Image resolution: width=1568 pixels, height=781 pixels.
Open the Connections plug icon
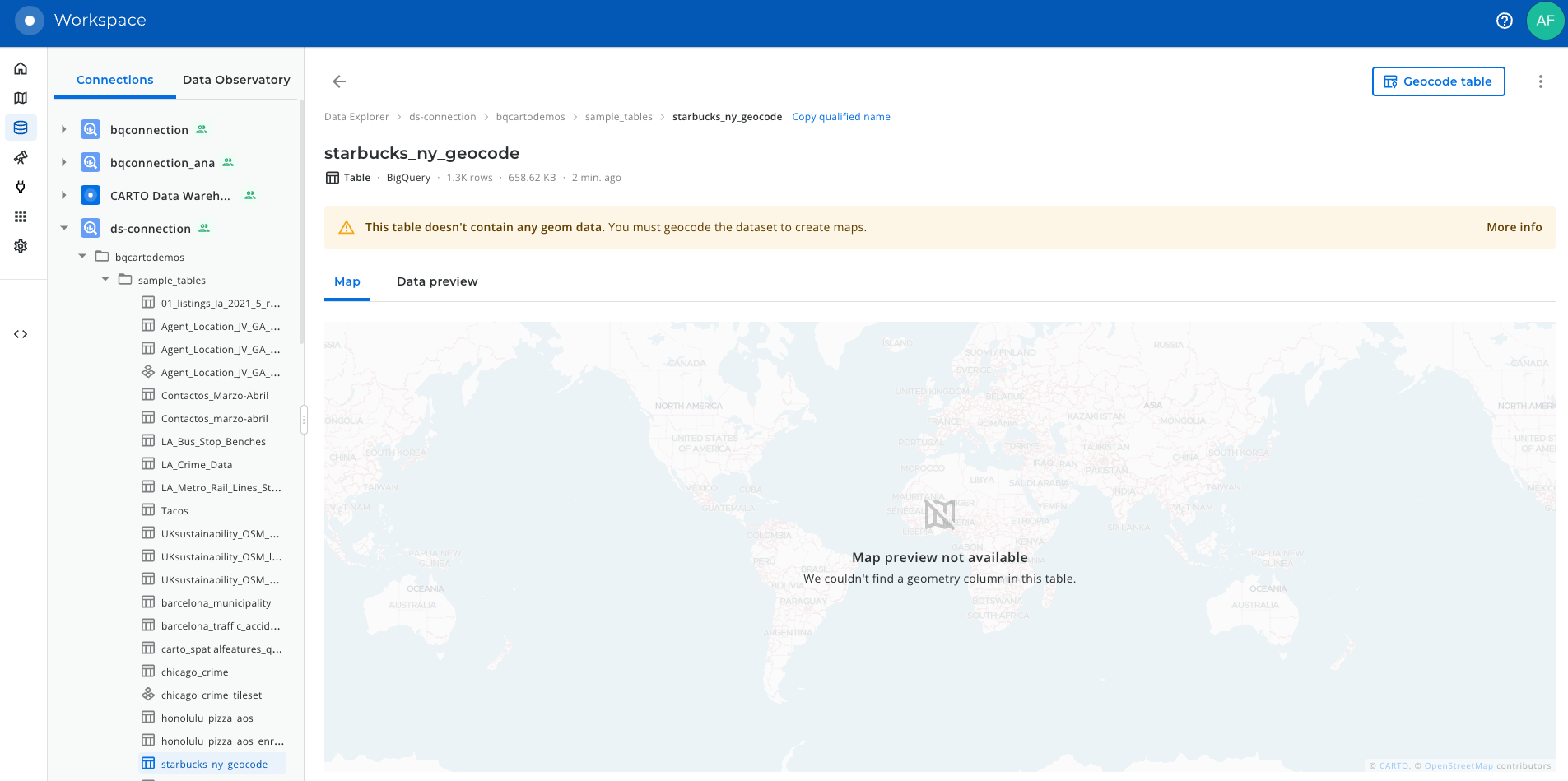coord(21,187)
